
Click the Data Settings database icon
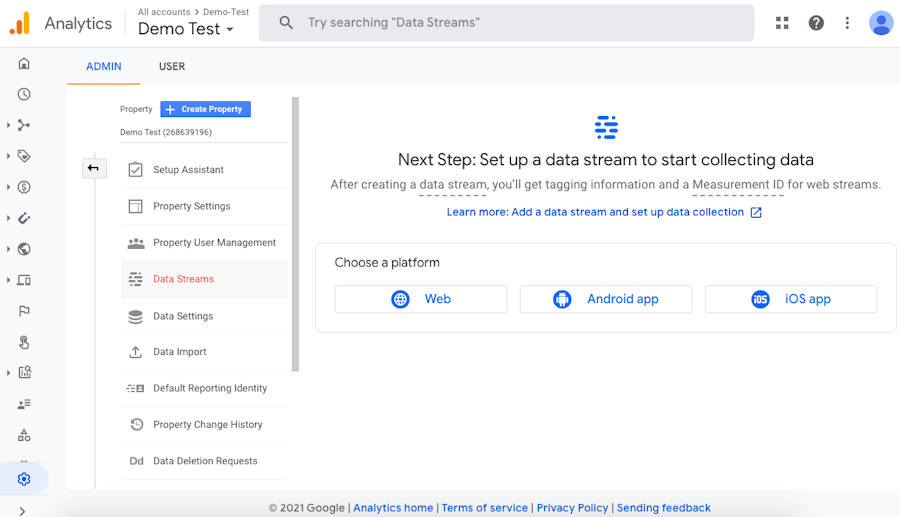click(x=135, y=316)
